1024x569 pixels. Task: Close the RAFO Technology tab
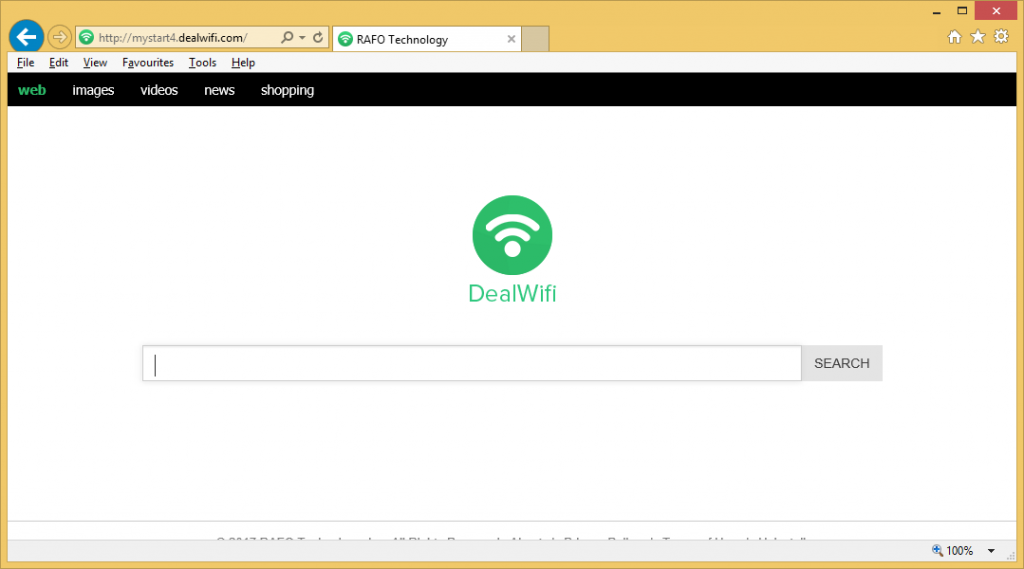[511, 39]
